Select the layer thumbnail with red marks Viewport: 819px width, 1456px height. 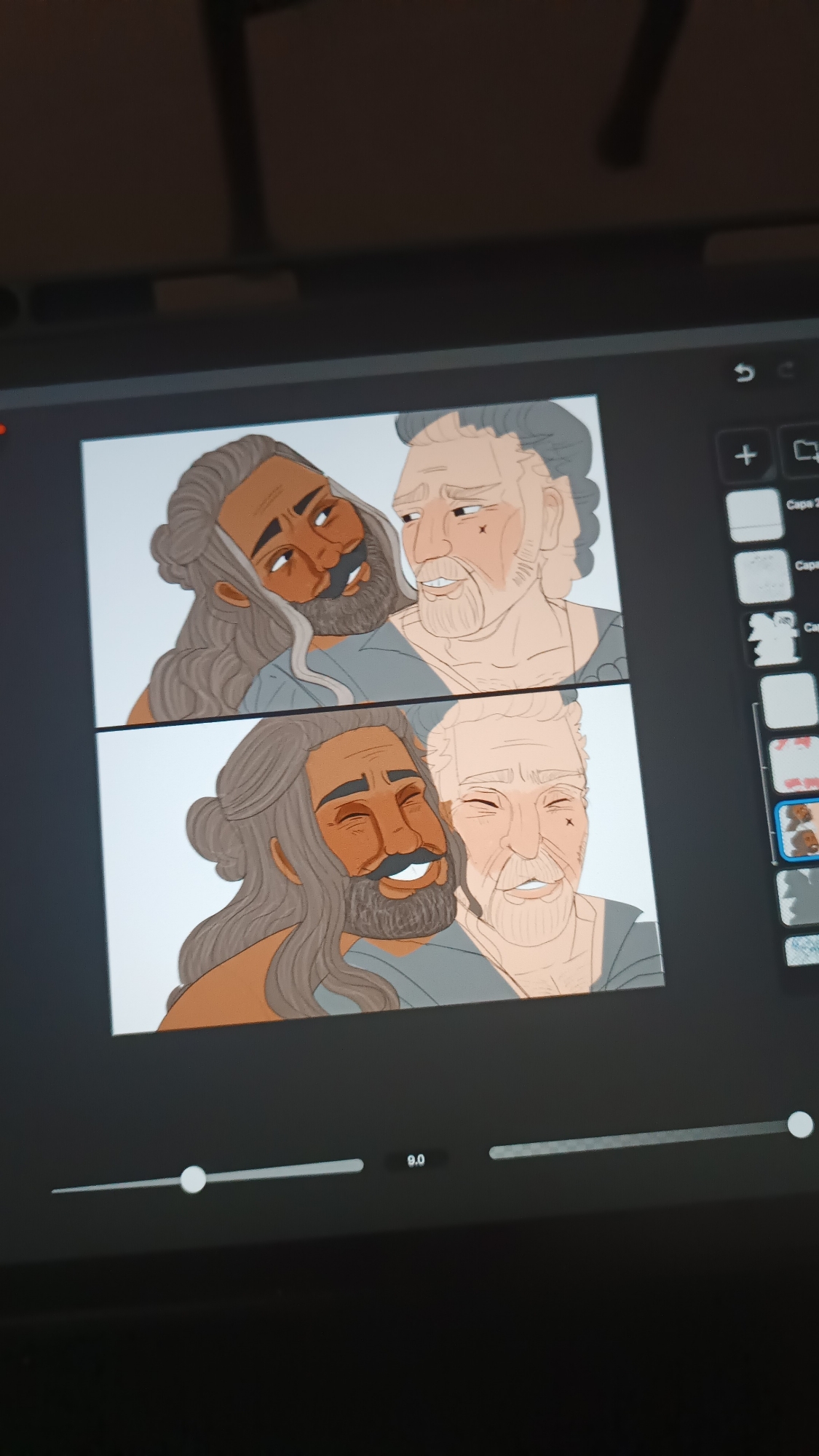(793, 765)
